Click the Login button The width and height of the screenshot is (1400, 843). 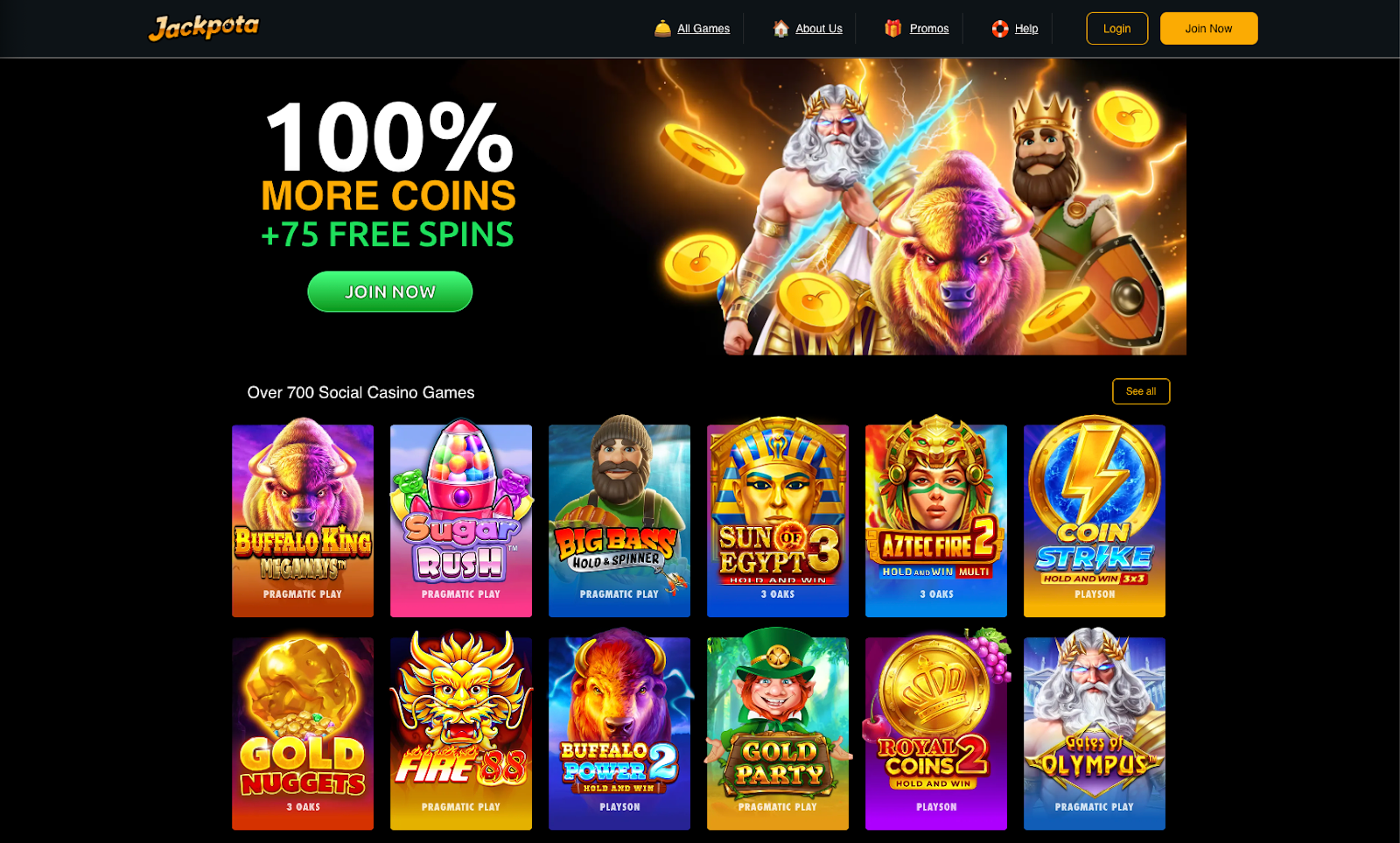point(1116,29)
